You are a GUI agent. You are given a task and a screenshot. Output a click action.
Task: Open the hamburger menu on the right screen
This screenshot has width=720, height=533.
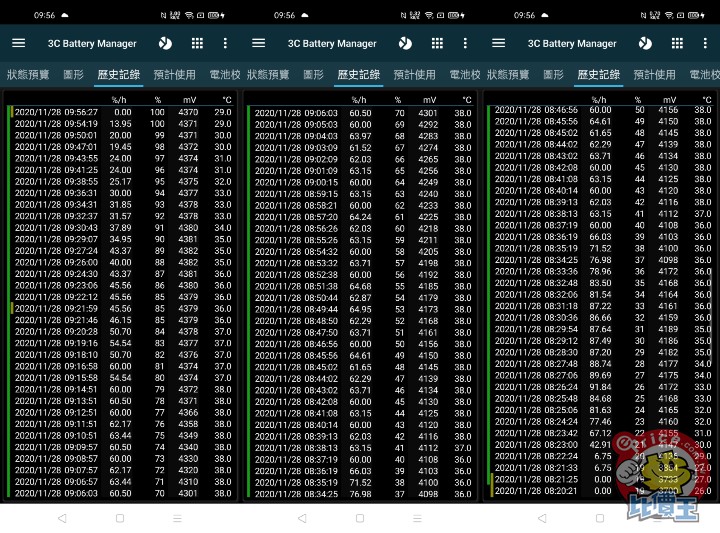[x=498, y=43]
